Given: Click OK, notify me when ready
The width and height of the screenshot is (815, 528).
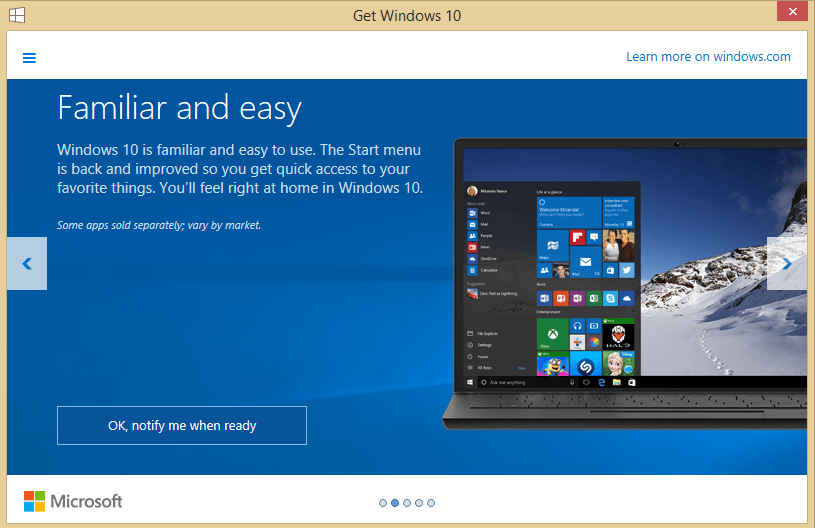Looking at the screenshot, I should pos(182,426).
